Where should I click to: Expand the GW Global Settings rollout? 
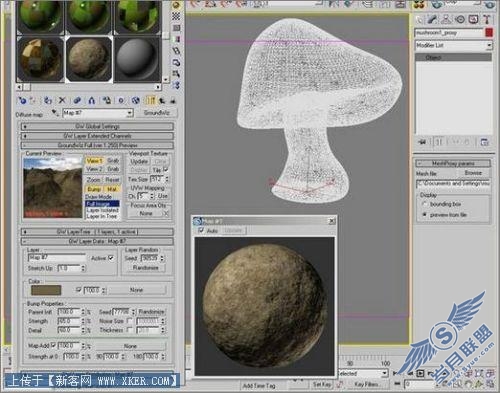coord(97,127)
